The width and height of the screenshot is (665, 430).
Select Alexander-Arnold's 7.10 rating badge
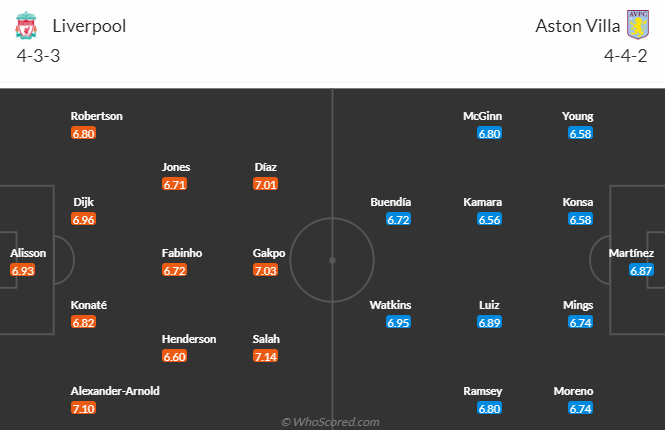[x=84, y=408]
